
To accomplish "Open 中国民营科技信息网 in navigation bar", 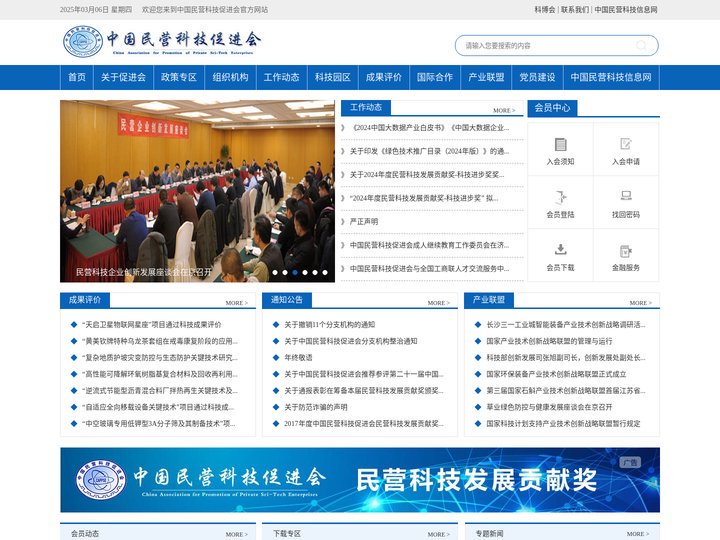I will [611, 77].
